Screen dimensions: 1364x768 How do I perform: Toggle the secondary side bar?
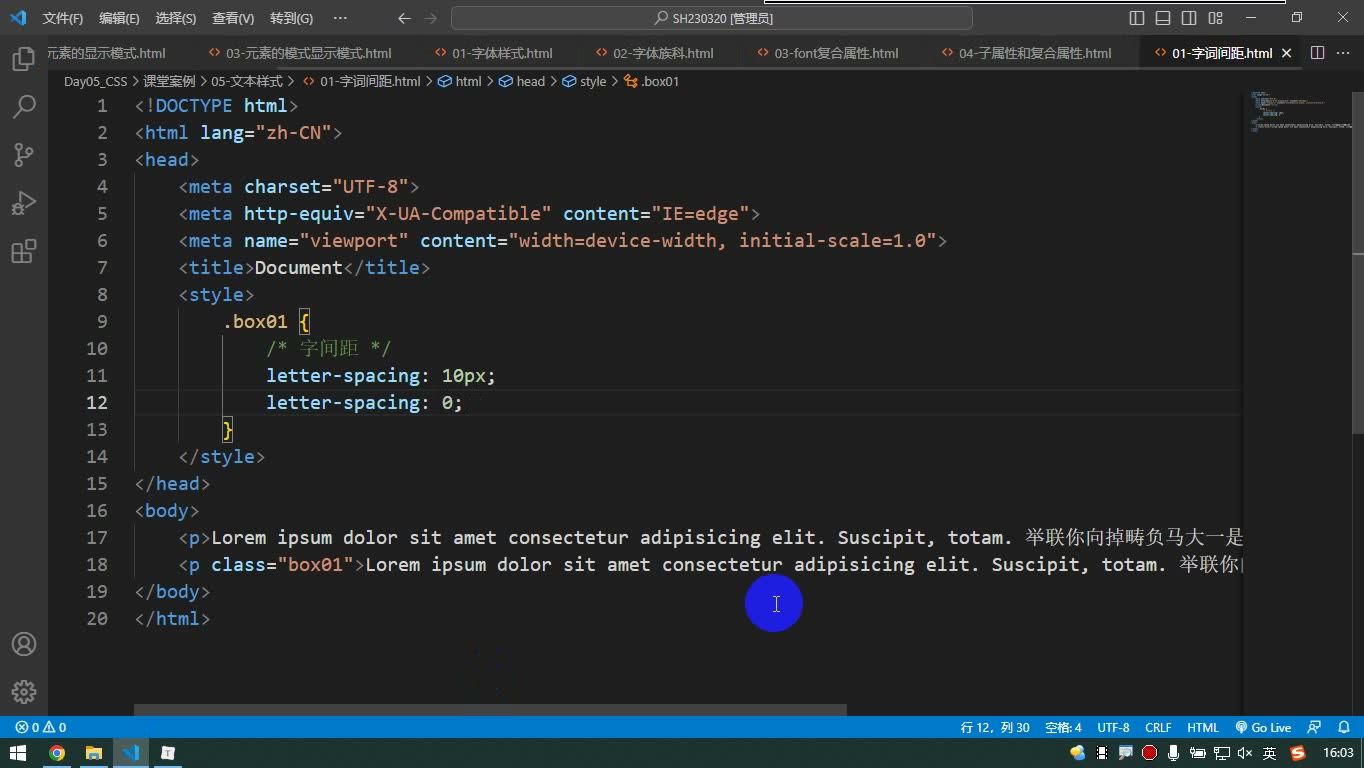1189,18
